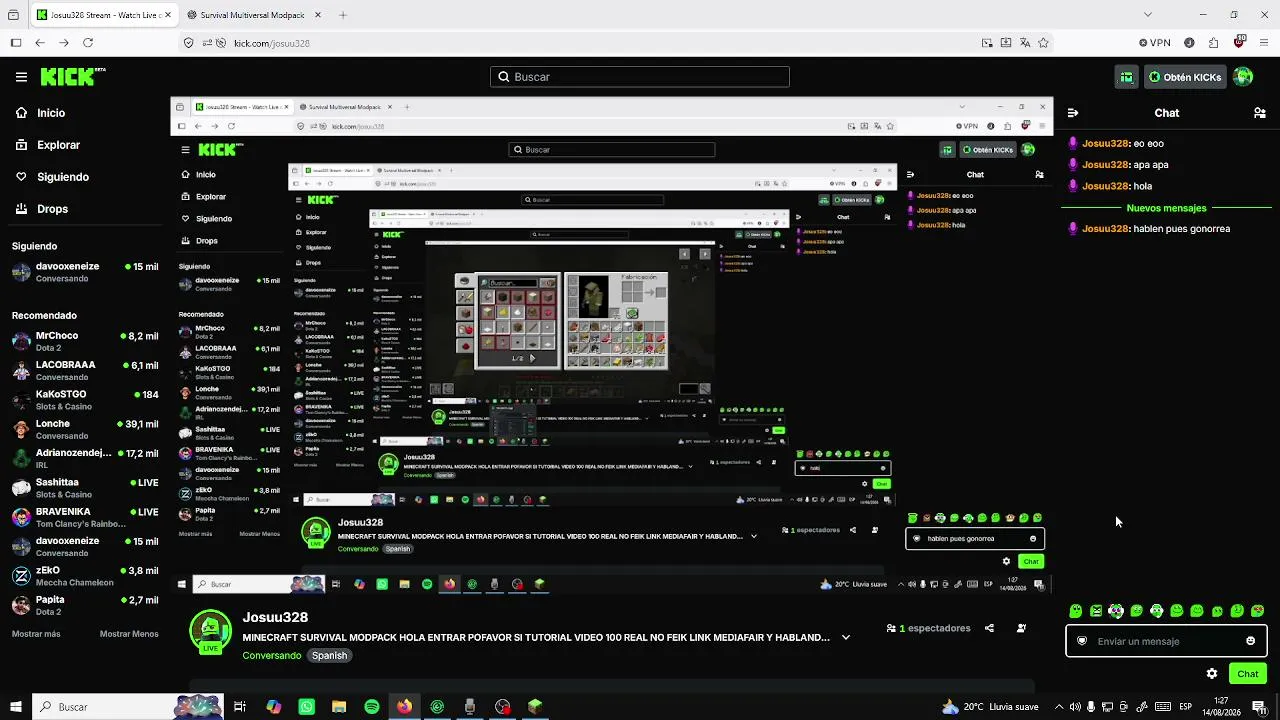1280x720 pixels.
Task: Focus the Kick Buscar search field
Action: point(640,77)
